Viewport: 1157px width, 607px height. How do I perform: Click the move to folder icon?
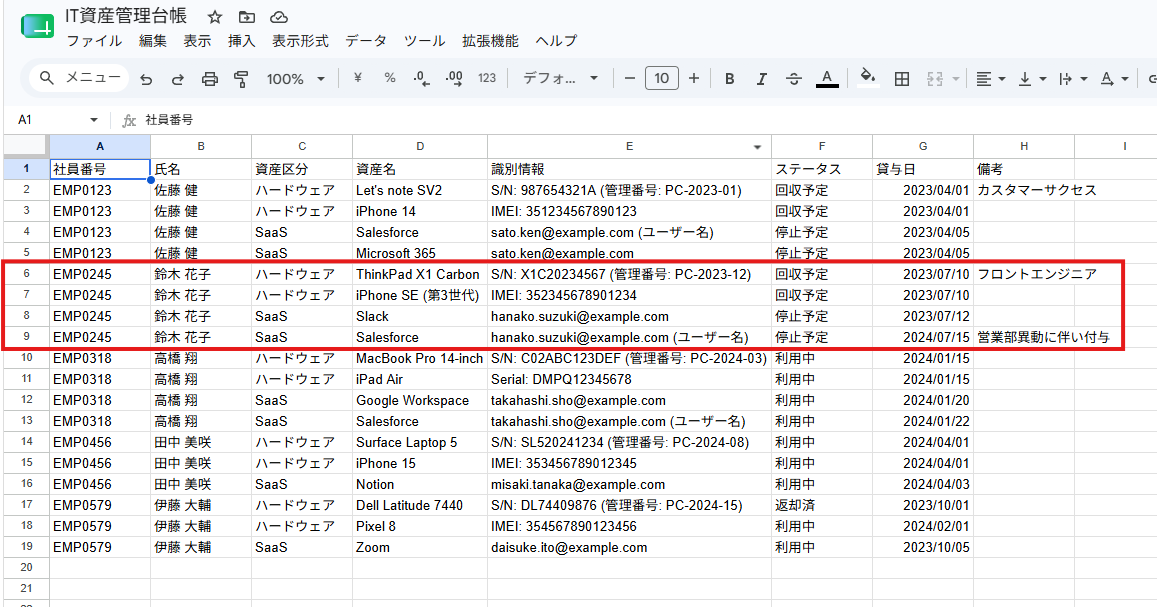click(247, 17)
